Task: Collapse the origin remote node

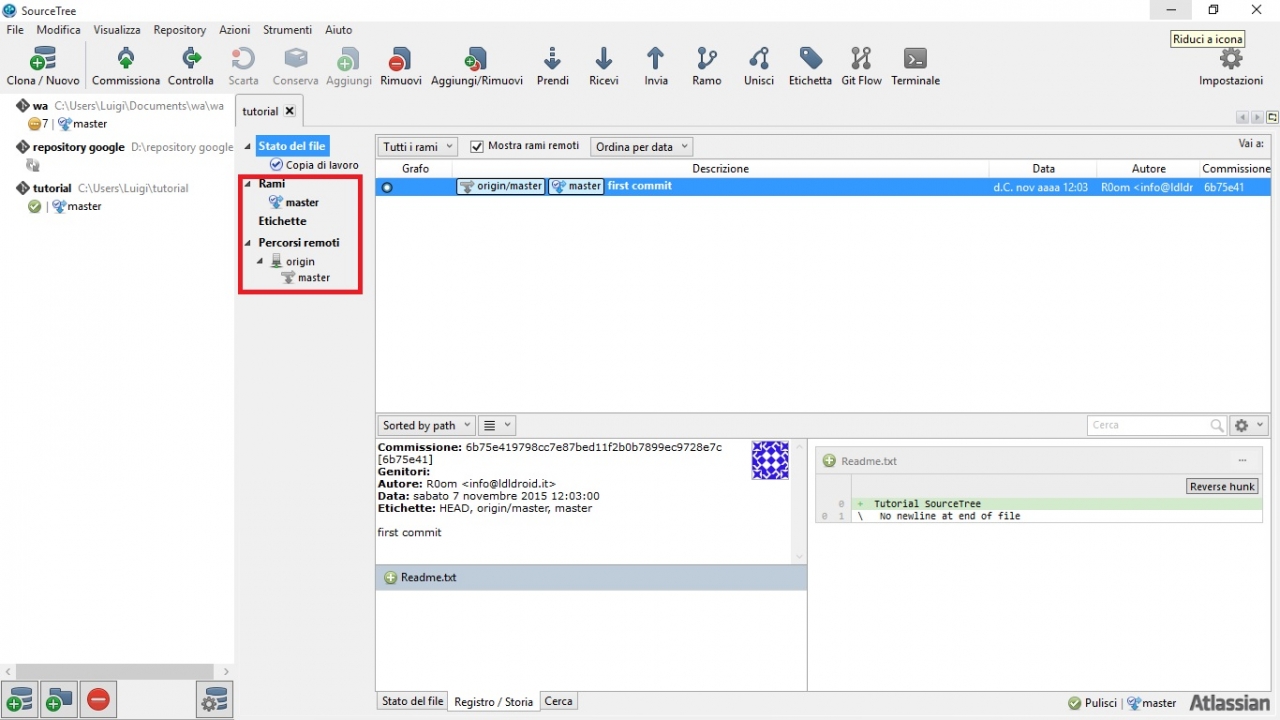Action: tap(261, 261)
